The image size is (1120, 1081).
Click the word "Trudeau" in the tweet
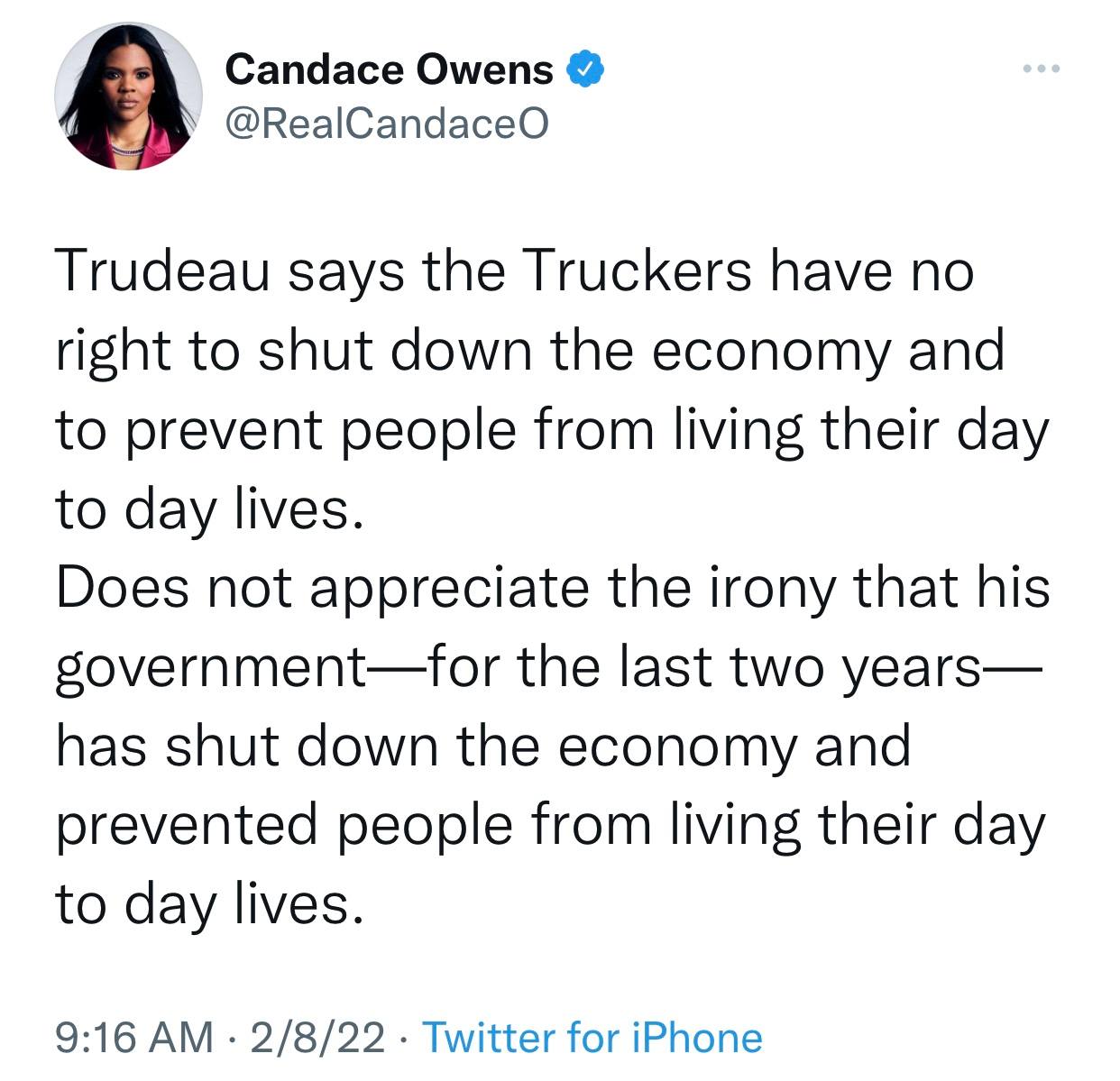point(163,270)
